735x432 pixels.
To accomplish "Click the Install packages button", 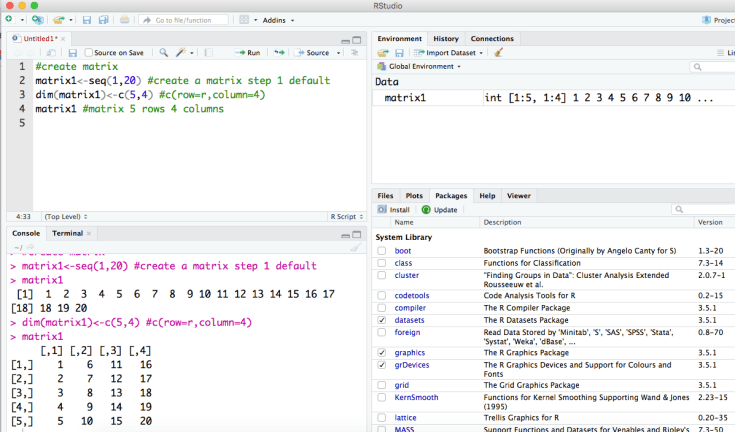I will click(x=394, y=210).
